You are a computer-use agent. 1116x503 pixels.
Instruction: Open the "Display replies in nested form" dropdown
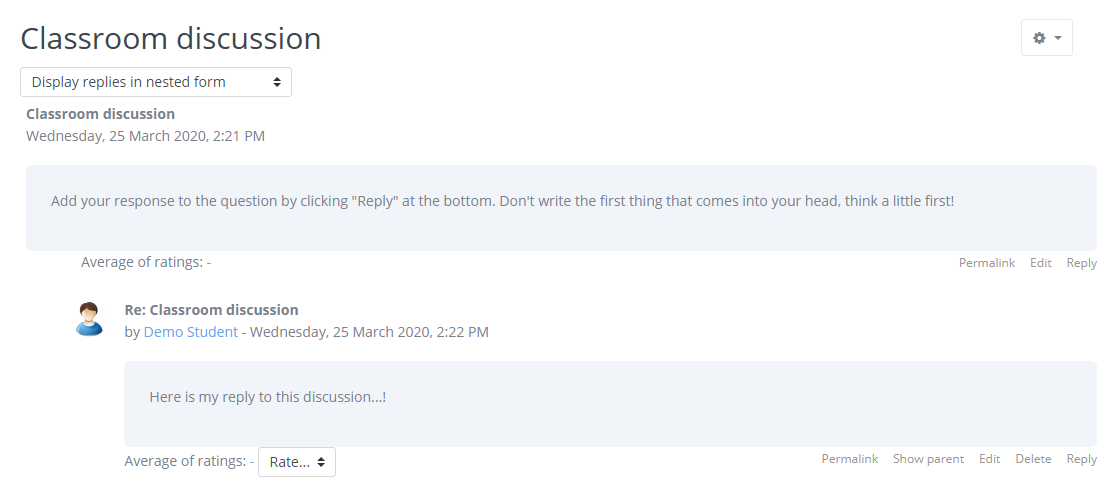[x=156, y=82]
